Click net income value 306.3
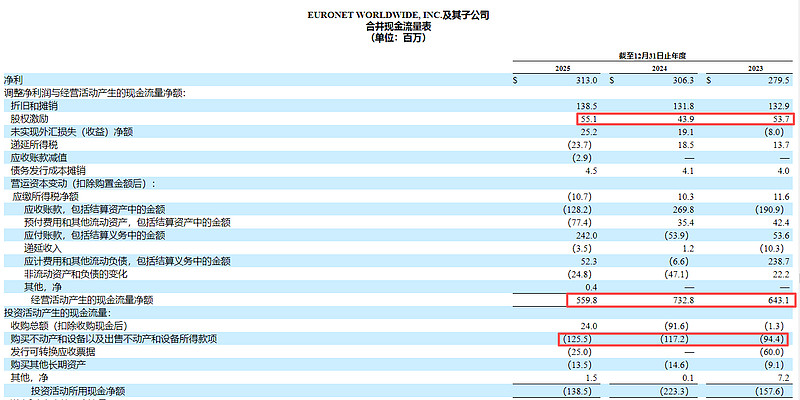This screenshot has height=400, width=800. [x=683, y=80]
